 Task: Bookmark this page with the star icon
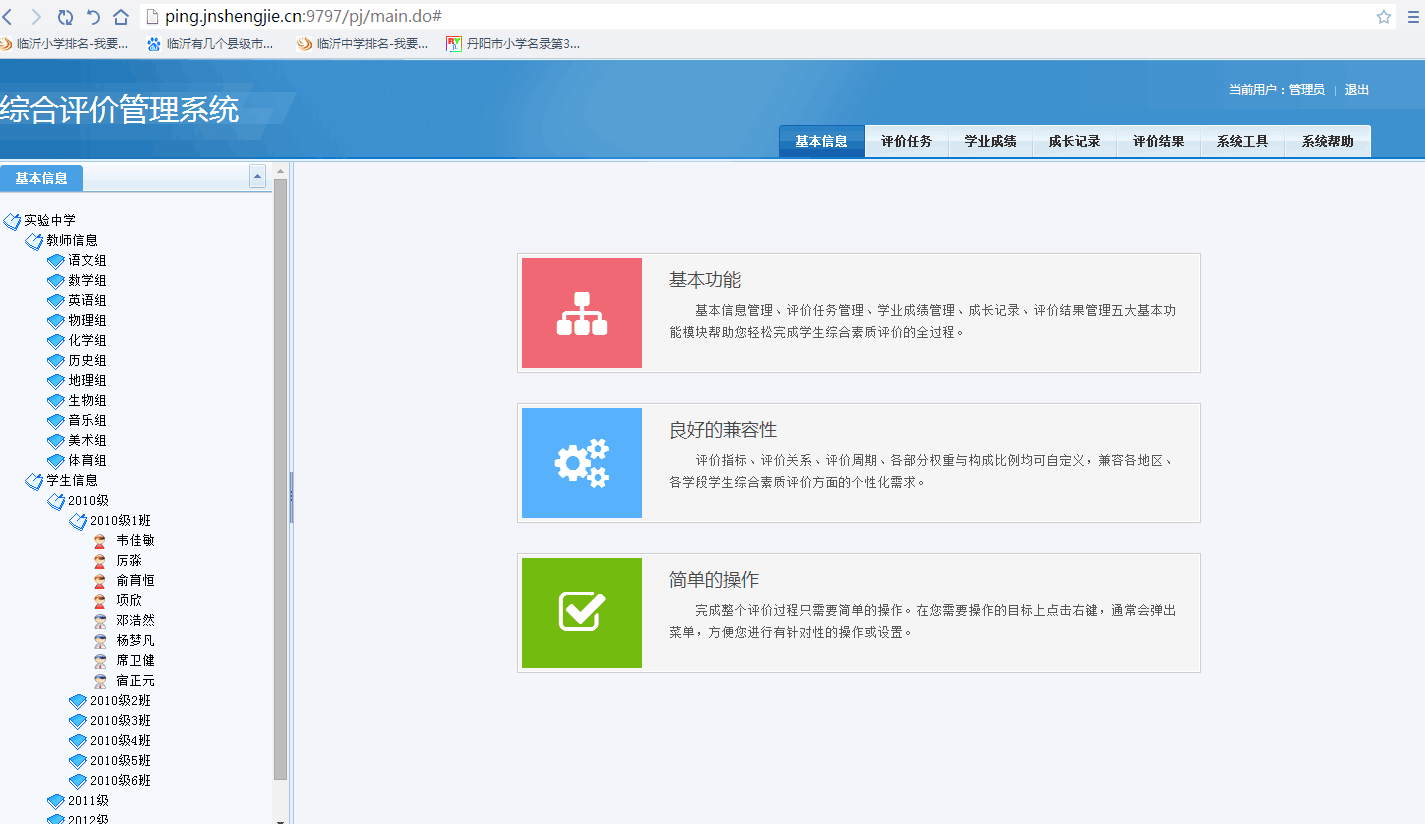pyautogui.click(x=1384, y=16)
